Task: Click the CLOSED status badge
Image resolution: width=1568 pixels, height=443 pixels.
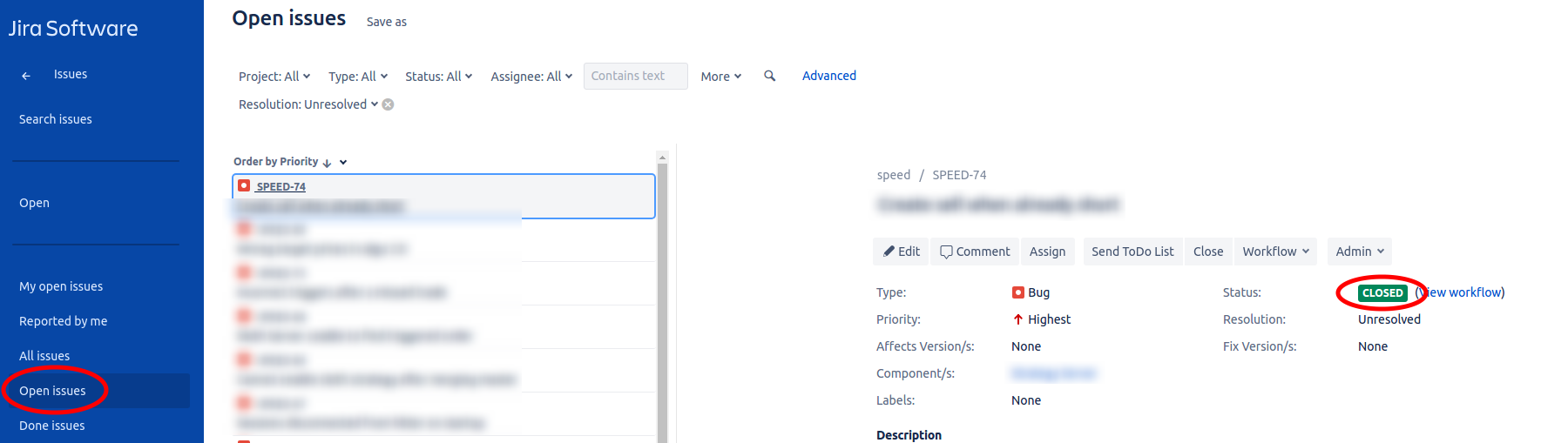Action: click(x=1382, y=292)
